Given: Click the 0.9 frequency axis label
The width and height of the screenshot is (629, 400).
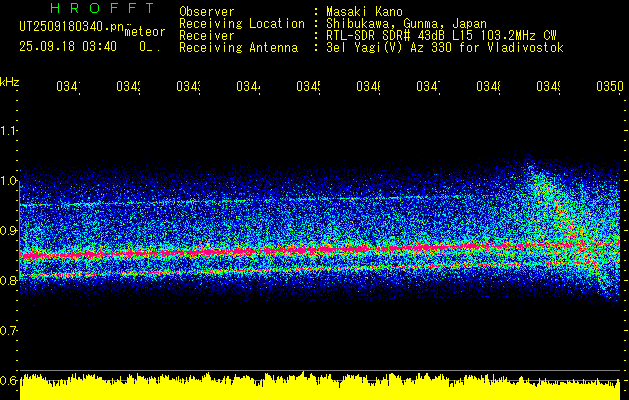Looking at the screenshot, I should click(x=9, y=231).
